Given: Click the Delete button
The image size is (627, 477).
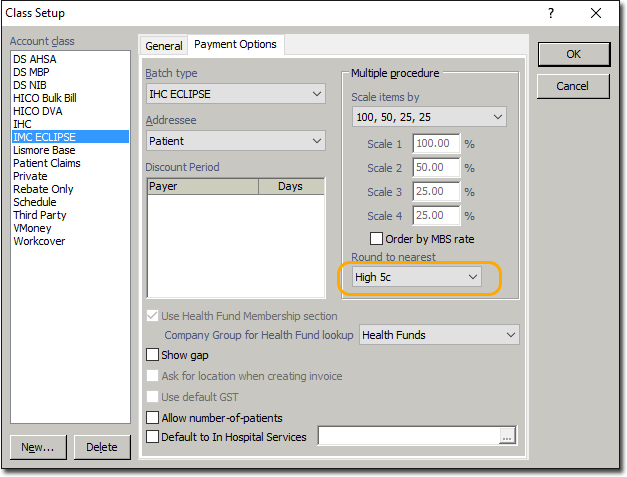Looking at the screenshot, I should tap(102, 447).
